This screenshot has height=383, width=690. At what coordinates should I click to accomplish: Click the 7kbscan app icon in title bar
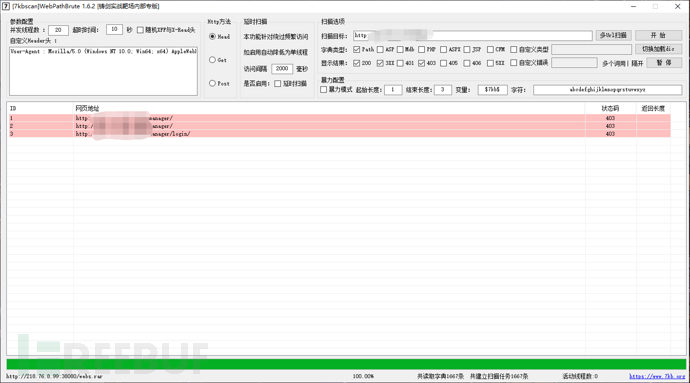pos(6,6)
